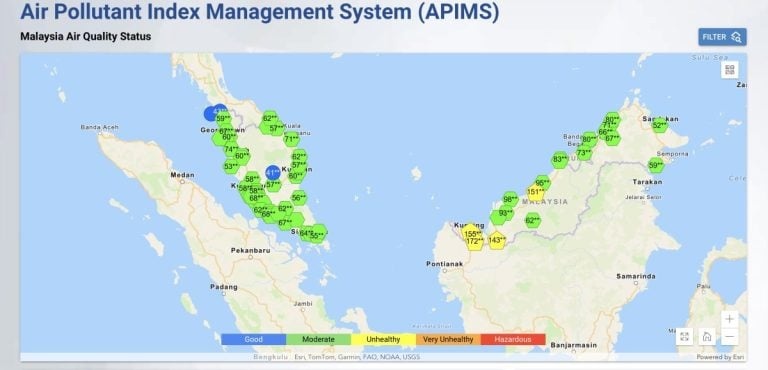This screenshot has height=370, width=768.
Task: Click the Air Pollutant Index Management System title
Action: (260, 12)
